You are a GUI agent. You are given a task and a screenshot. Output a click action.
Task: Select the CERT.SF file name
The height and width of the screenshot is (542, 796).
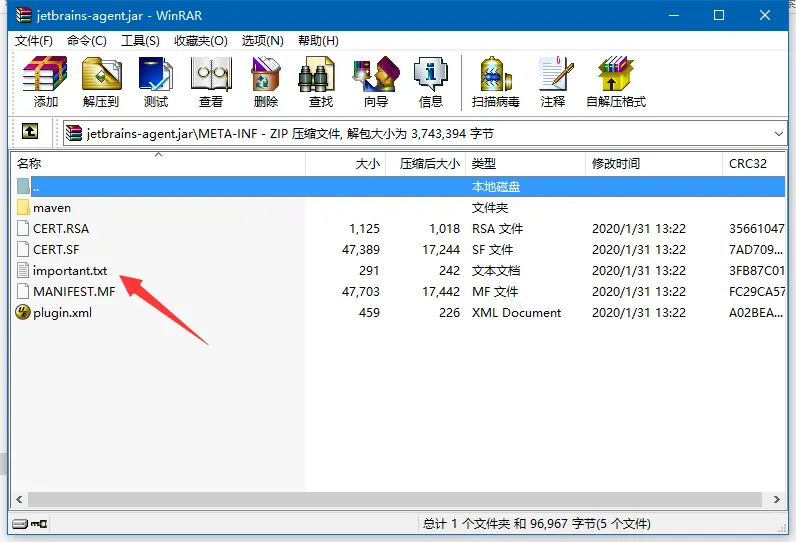pos(56,249)
